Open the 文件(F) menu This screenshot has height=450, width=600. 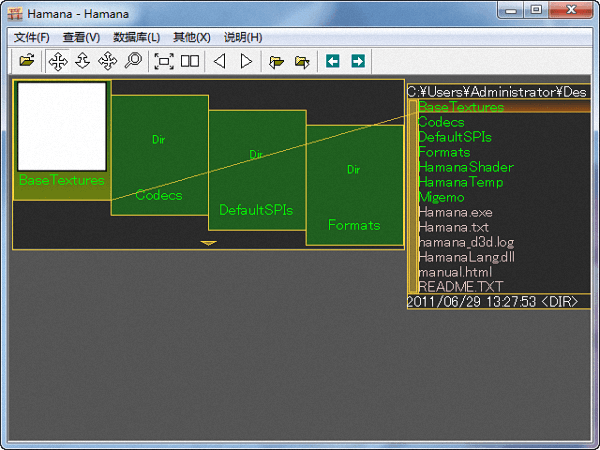pyautogui.click(x=32, y=37)
